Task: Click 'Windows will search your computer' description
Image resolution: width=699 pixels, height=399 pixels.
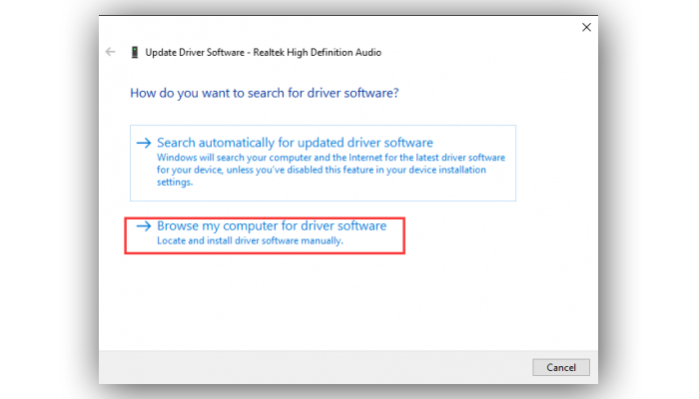Action: click(x=331, y=170)
